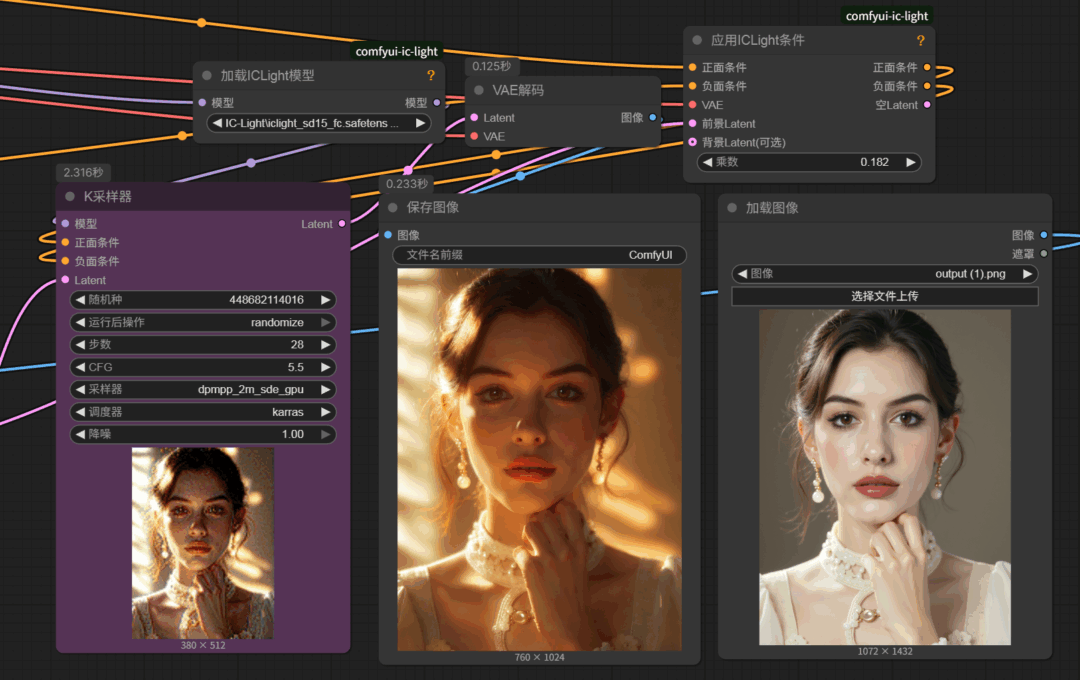This screenshot has height=680, width=1080.
Task: Click the 0.125秒 timing label
Action: click(492, 66)
